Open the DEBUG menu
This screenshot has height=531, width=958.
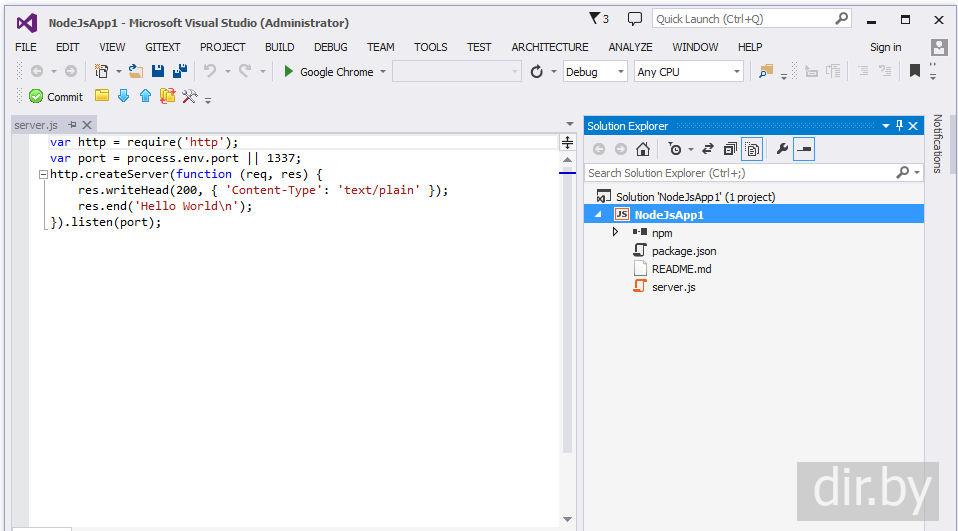pyautogui.click(x=330, y=47)
